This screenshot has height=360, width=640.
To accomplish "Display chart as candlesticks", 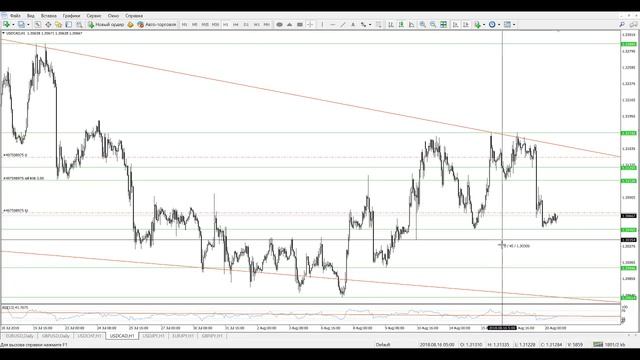I will [401, 24].
